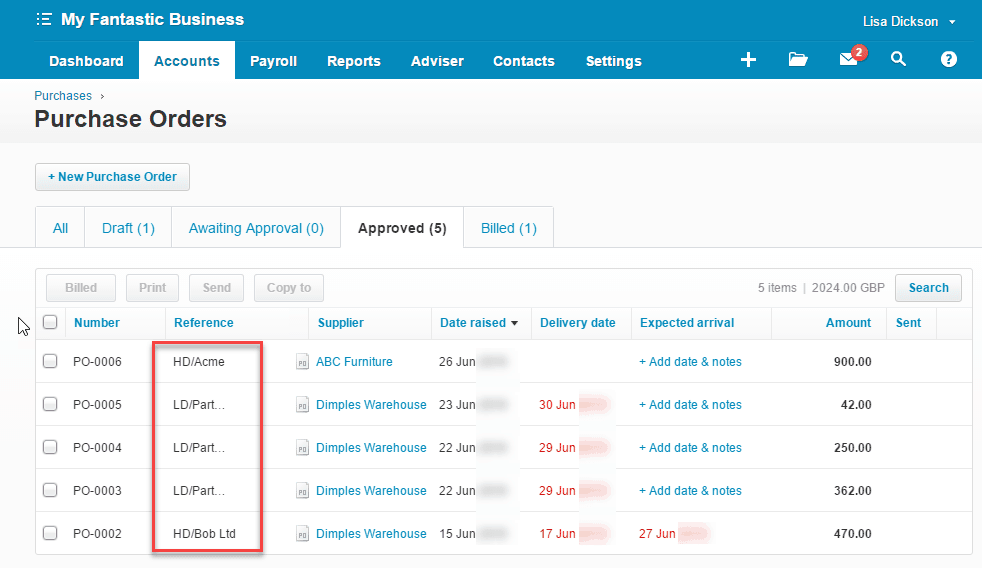Open the Reports menu
Image resolution: width=982 pixels, height=568 pixels.
354,61
